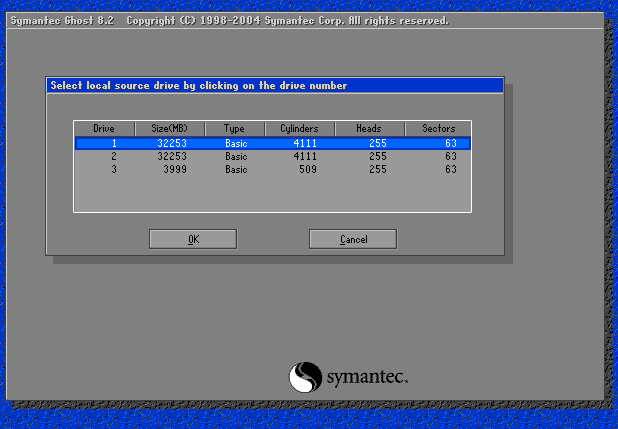The height and width of the screenshot is (429, 618).
Task: Click the Basic type cell of drive 2
Action: coord(236,157)
